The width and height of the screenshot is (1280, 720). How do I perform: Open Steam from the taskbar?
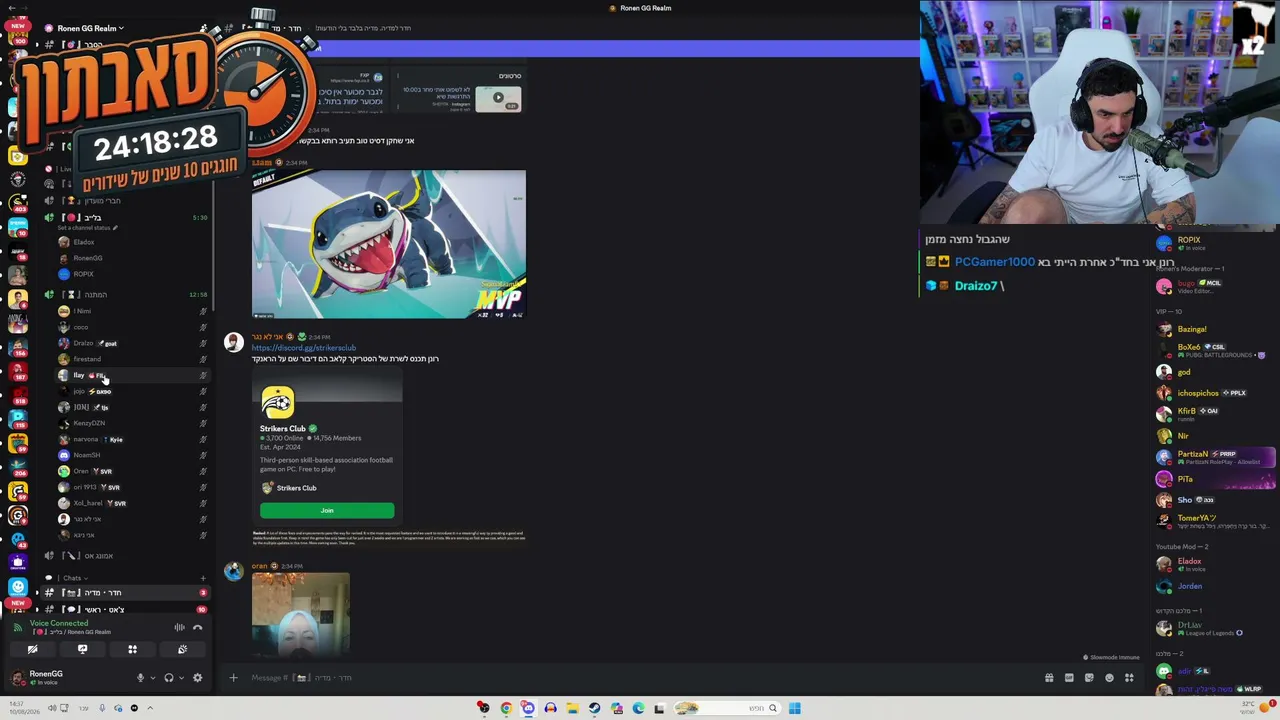click(x=594, y=708)
